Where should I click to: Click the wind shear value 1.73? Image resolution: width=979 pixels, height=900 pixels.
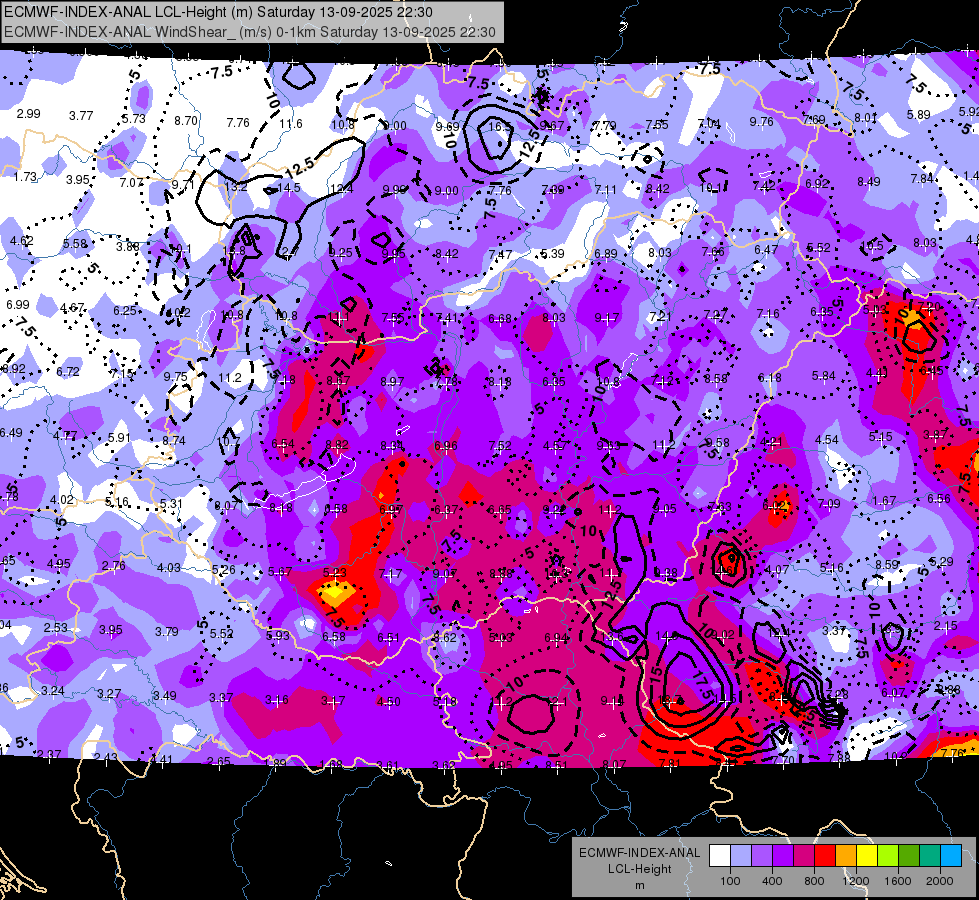point(26,177)
